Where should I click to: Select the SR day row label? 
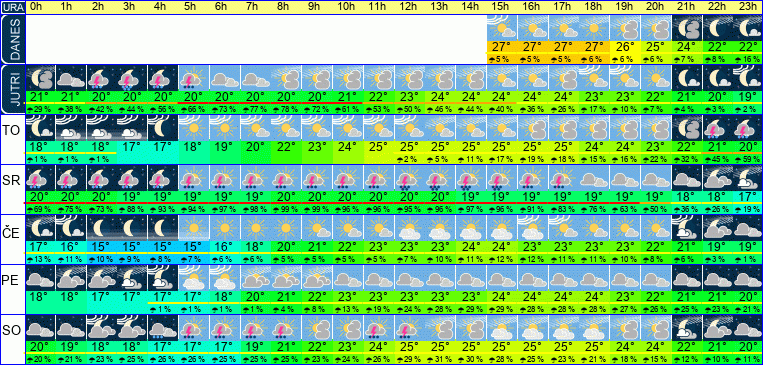click(x=10, y=181)
